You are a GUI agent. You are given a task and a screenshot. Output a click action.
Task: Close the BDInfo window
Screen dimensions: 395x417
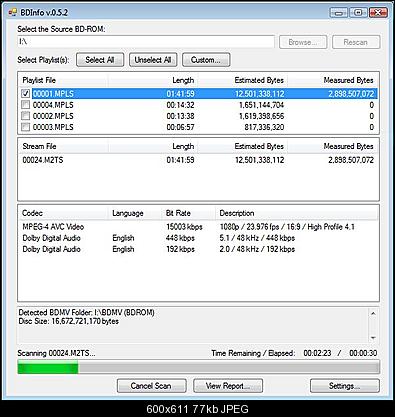tap(378, 13)
